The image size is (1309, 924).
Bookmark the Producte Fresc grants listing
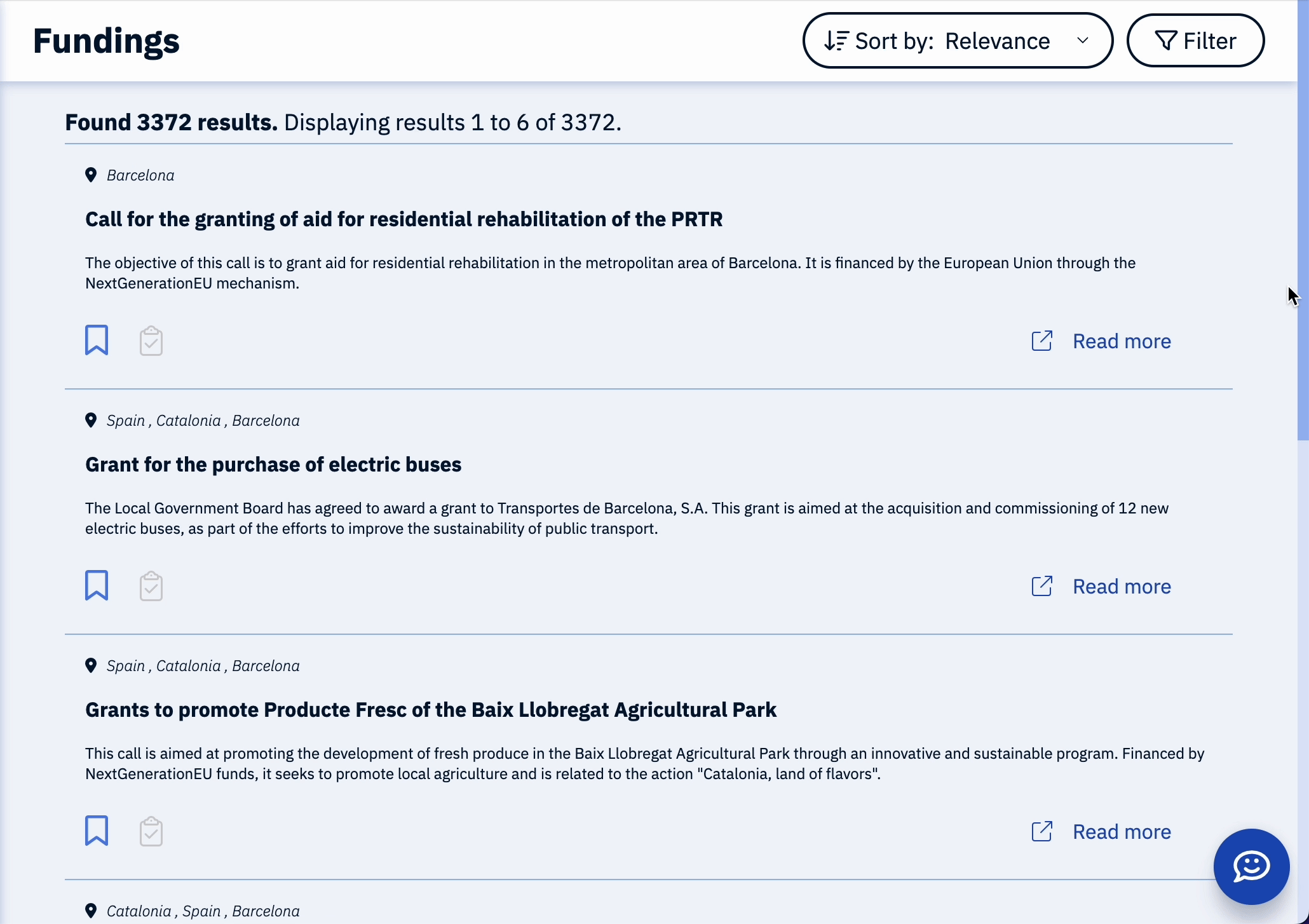pyautogui.click(x=97, y=831)
